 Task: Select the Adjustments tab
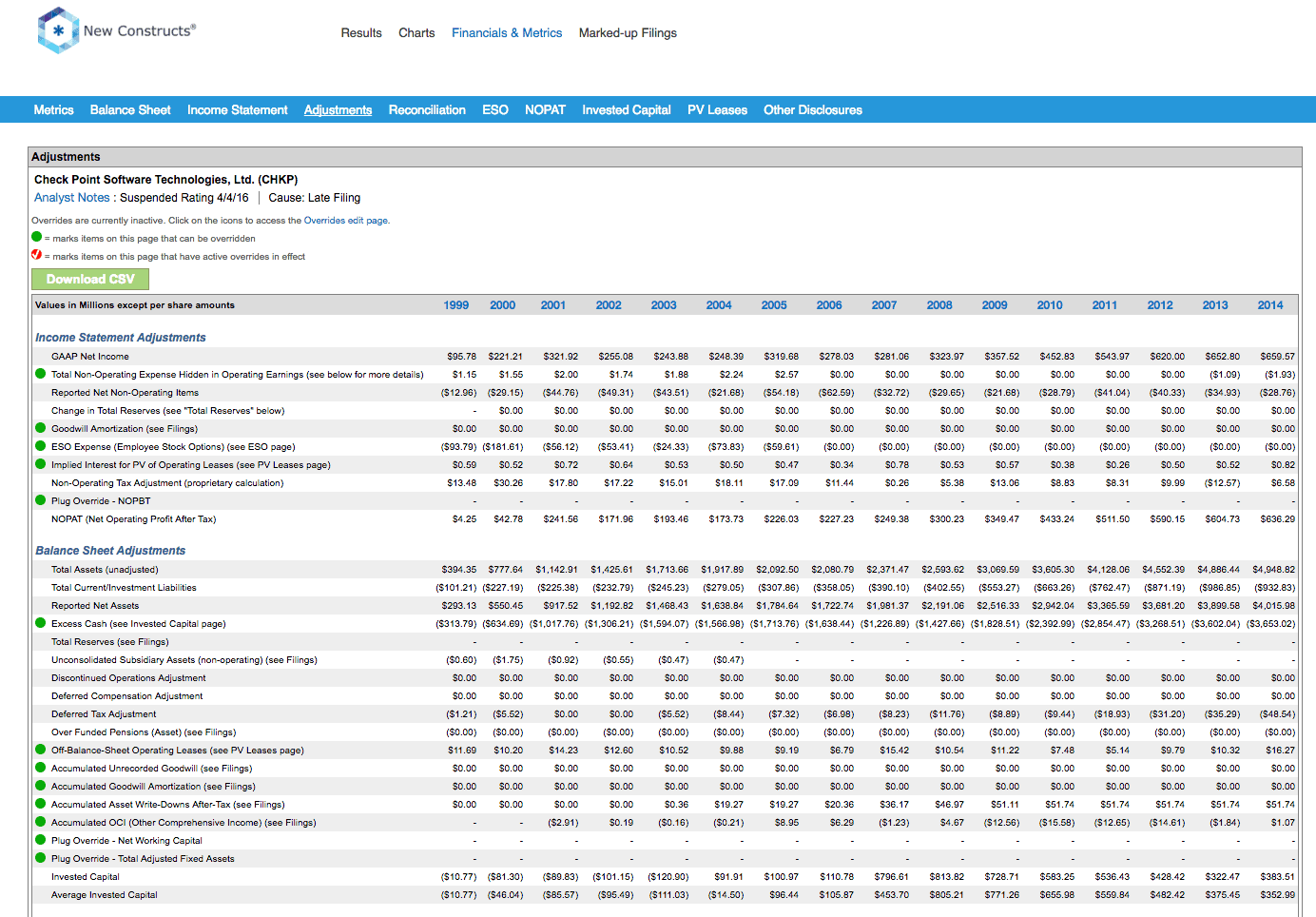coord(338,110)
